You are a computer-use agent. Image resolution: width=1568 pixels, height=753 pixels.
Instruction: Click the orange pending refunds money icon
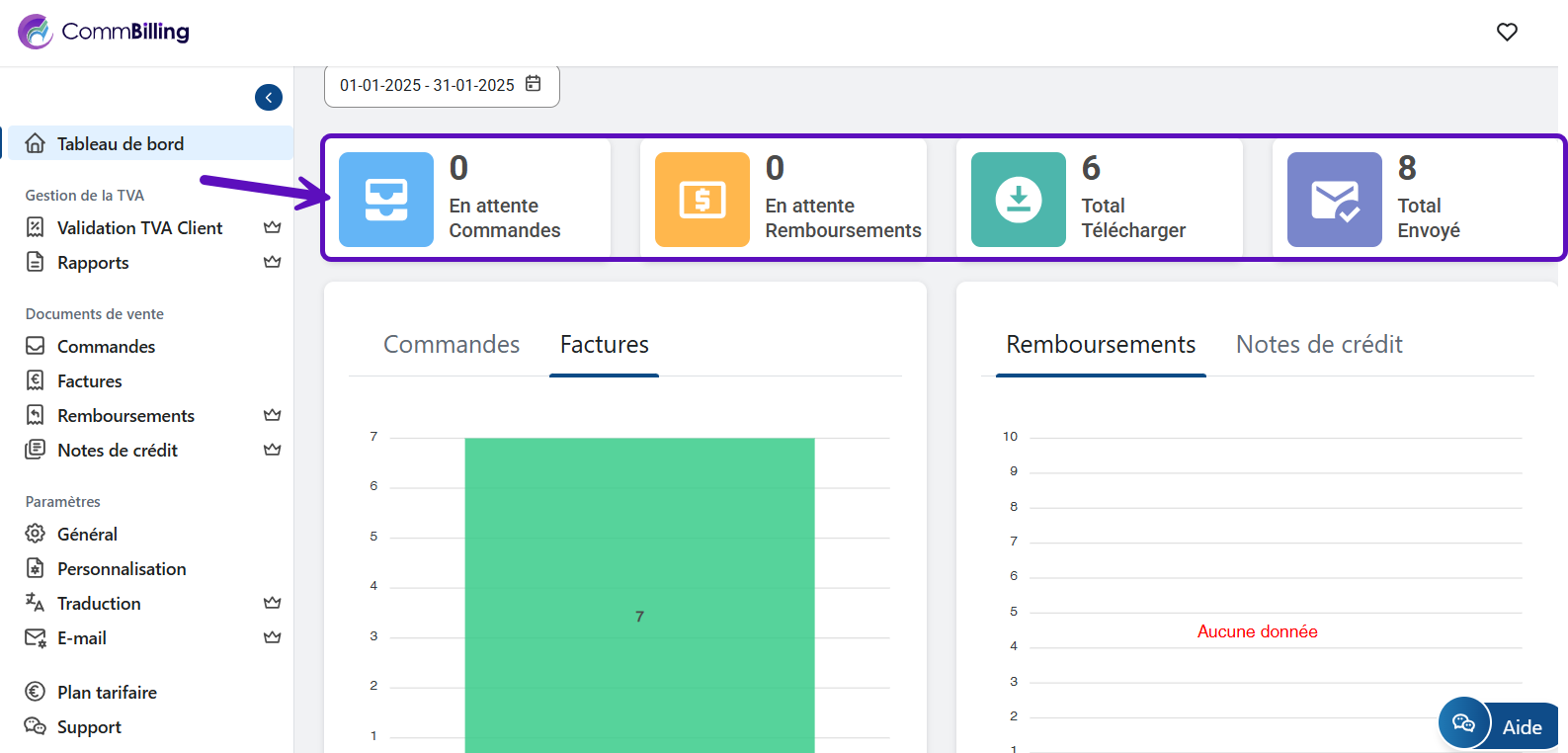click(702, 200)
